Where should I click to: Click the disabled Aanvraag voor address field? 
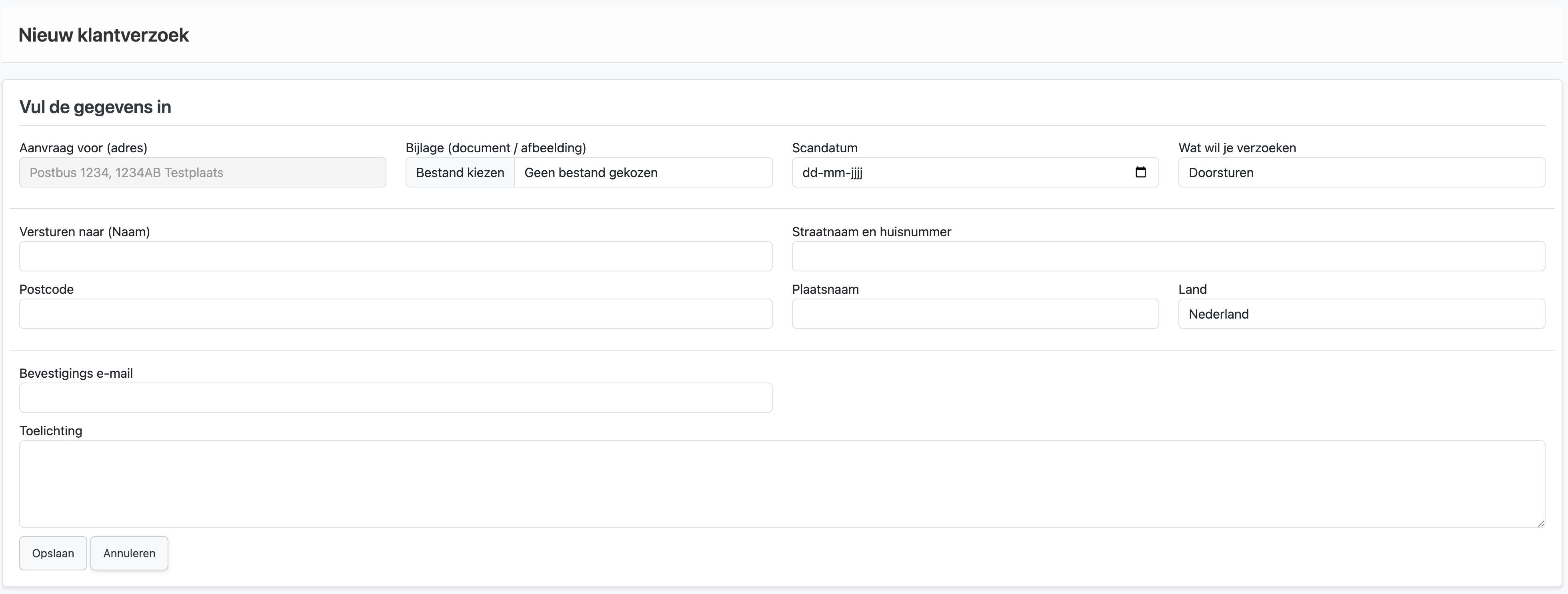click(x=203, y=173)
